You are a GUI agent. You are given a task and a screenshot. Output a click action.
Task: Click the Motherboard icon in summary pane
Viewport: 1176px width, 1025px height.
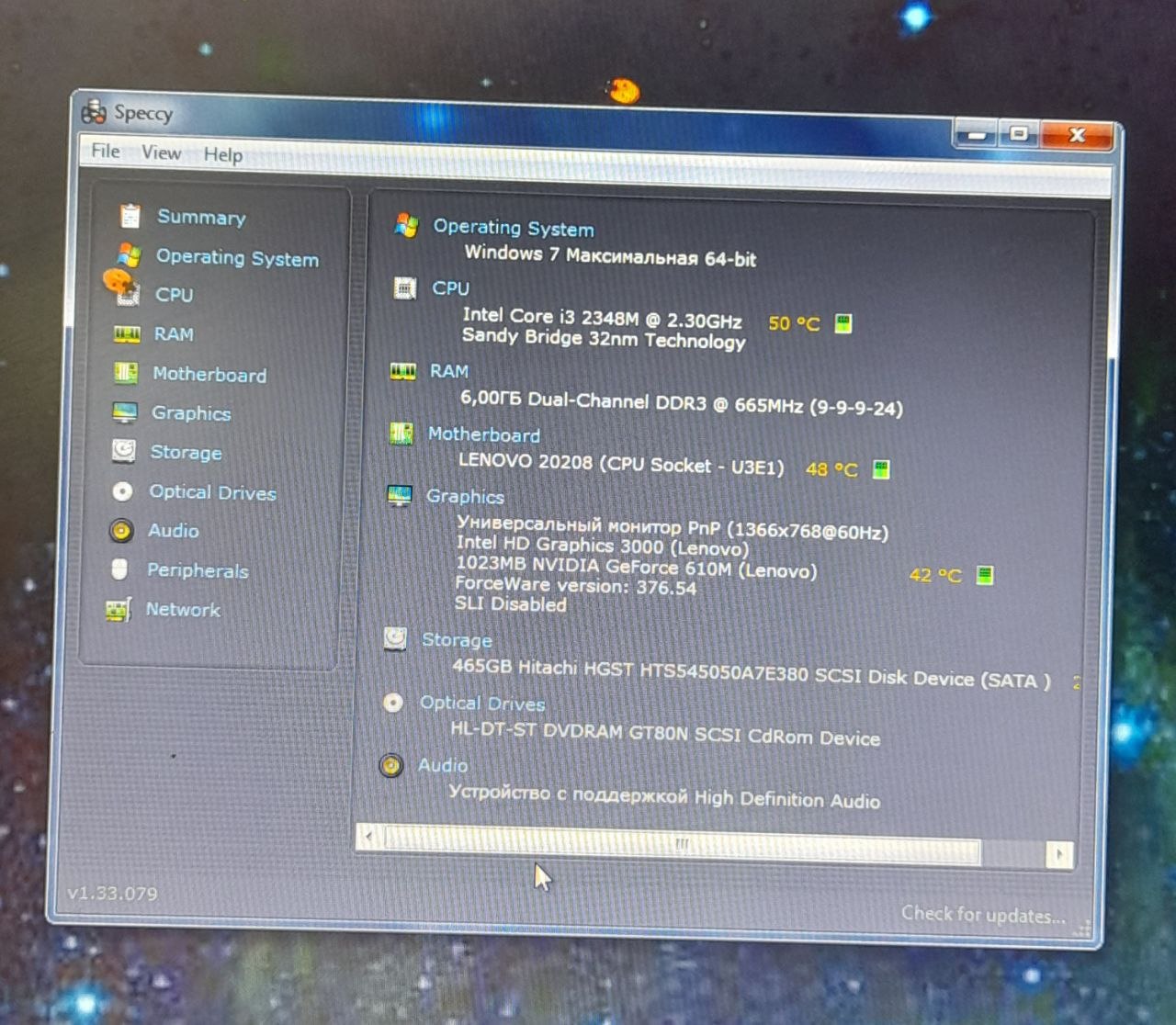click(401, 434)
